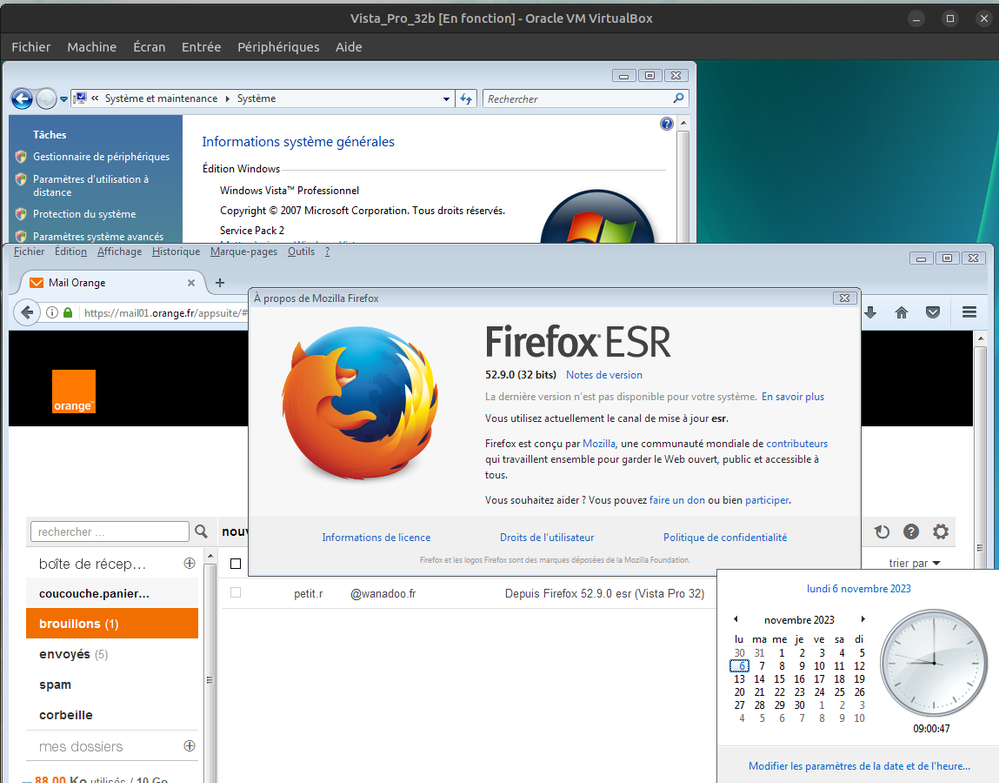Tick the select-all messages checkbox

[x=237, y=562]
